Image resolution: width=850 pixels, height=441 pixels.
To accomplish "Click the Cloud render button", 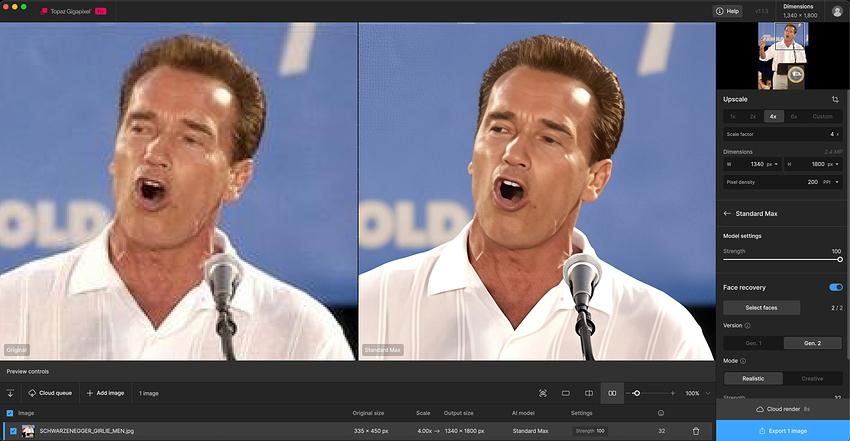I will 782,409.
